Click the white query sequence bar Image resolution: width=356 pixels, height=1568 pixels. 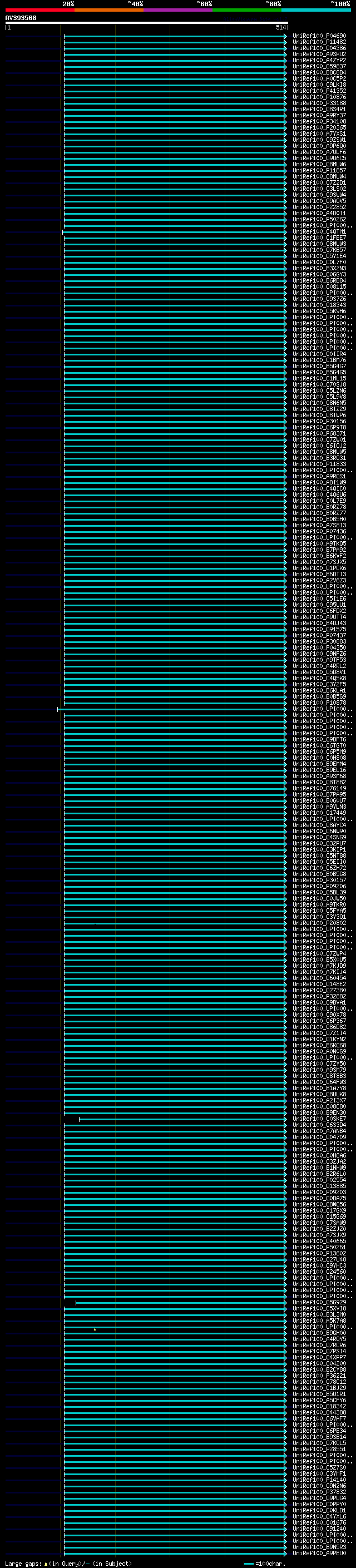[147, 22]
